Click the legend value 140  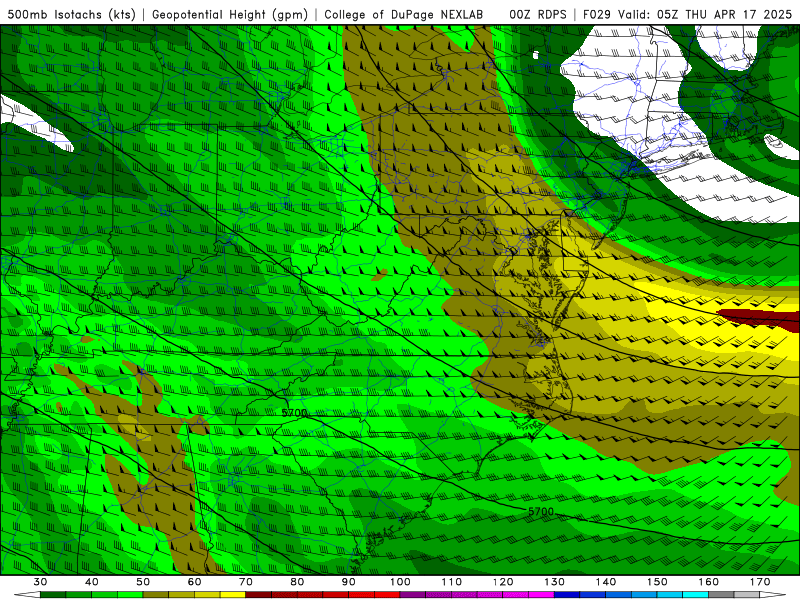[606, 582]
